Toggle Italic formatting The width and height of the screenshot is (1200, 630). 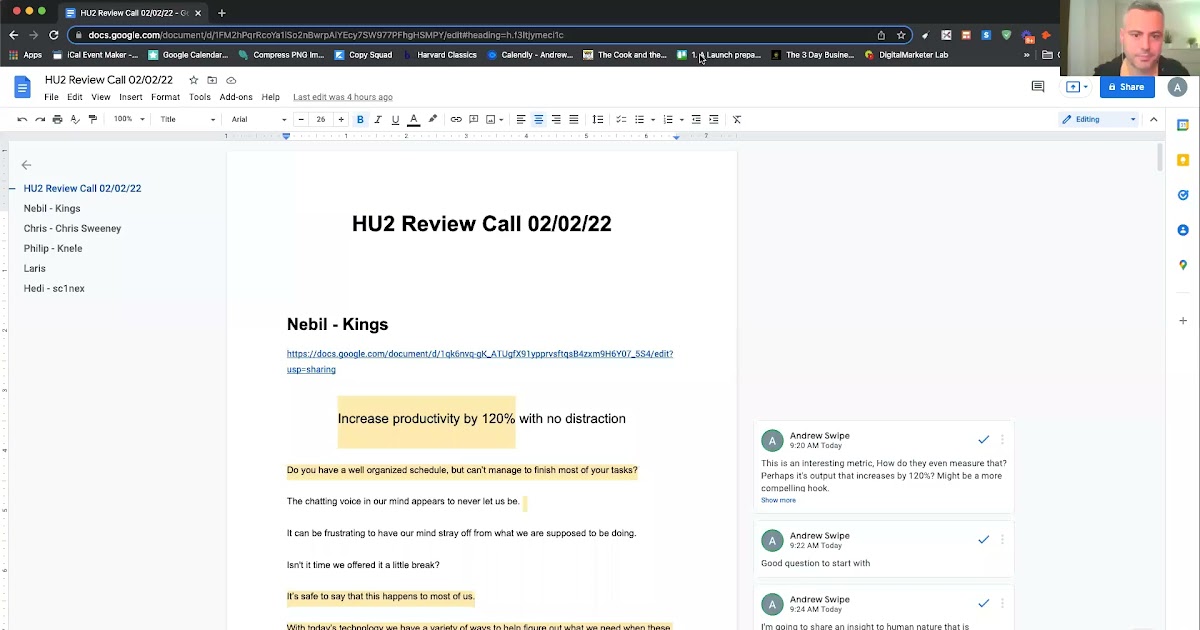[377, 119]
